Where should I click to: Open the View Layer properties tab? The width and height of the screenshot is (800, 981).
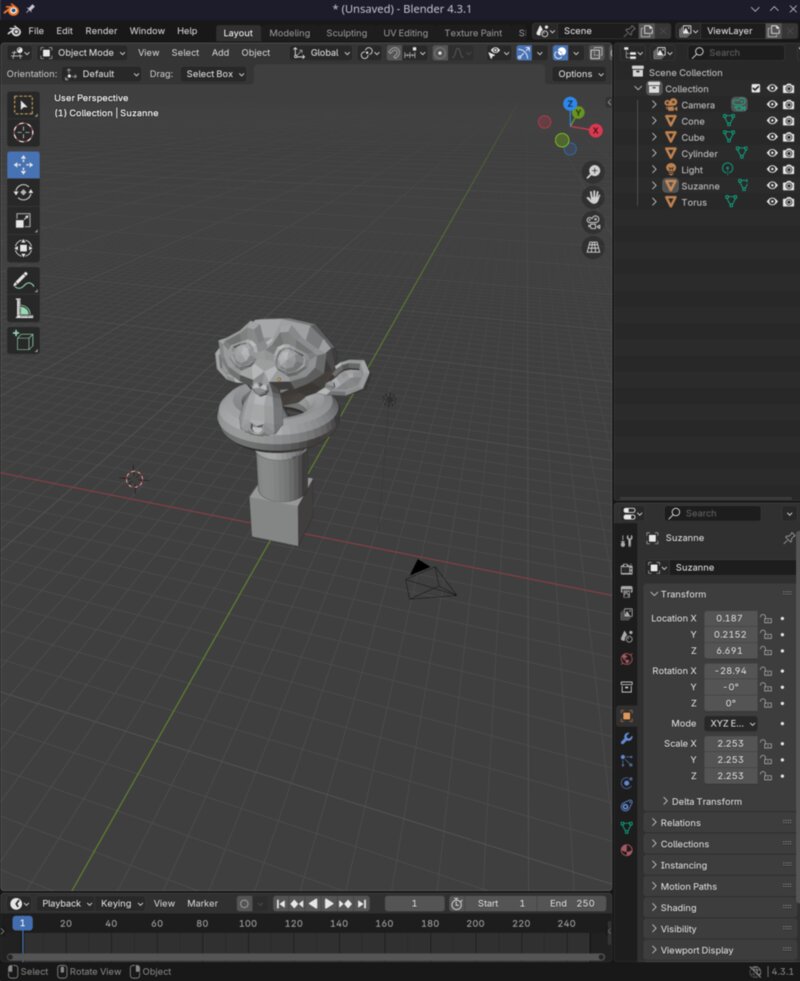click(627, 614)
